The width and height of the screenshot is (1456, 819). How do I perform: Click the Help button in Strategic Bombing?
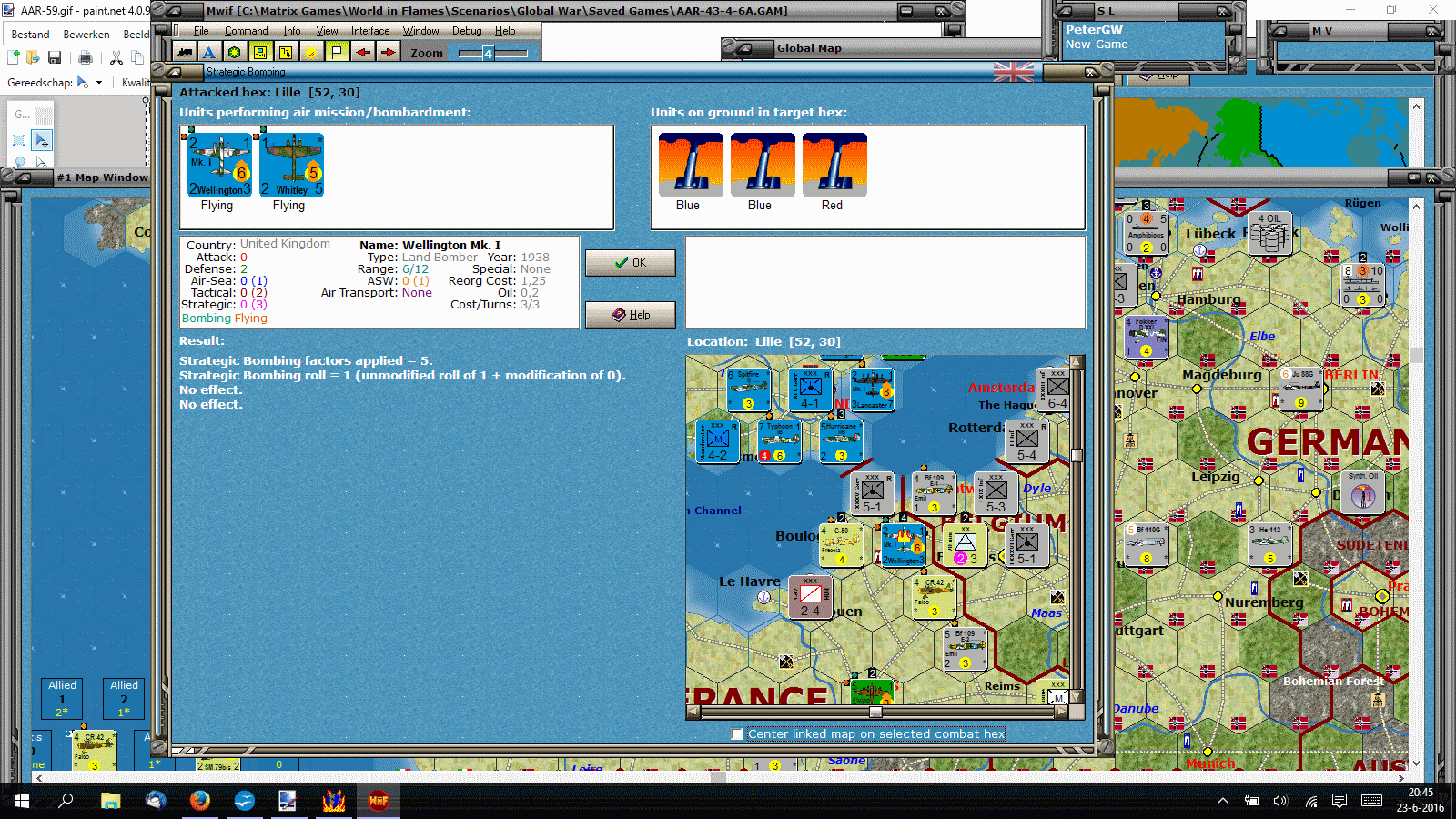(x=631, y=315)
